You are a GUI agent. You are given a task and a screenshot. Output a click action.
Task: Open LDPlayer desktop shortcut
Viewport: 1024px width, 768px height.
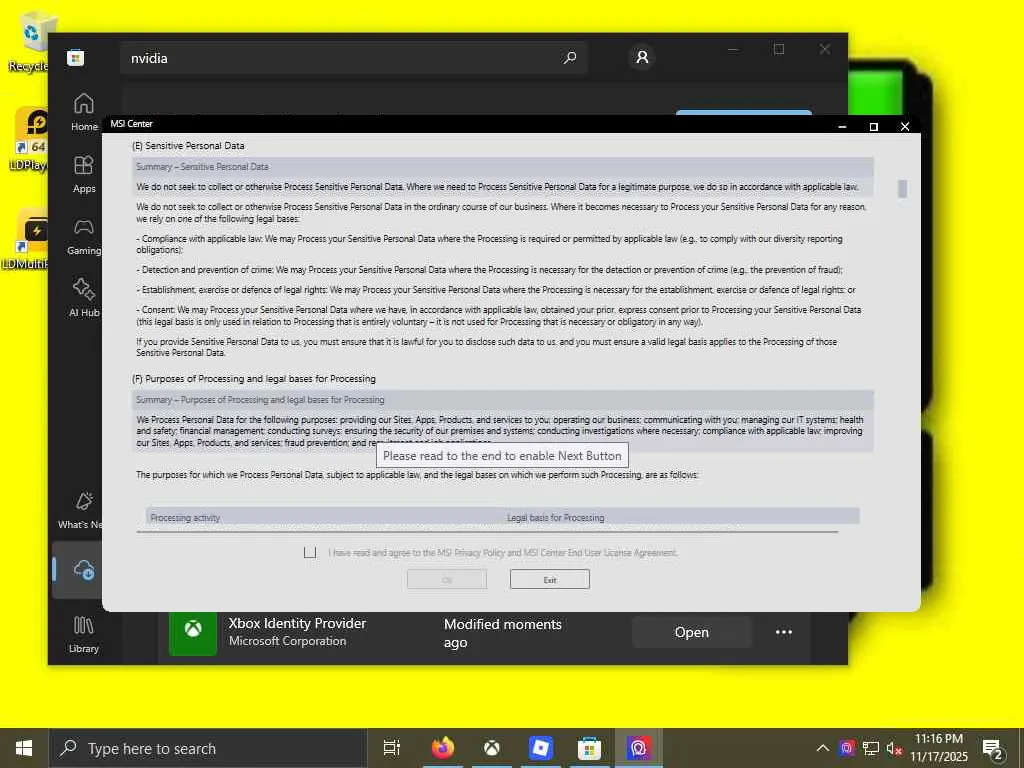point(30,140)
